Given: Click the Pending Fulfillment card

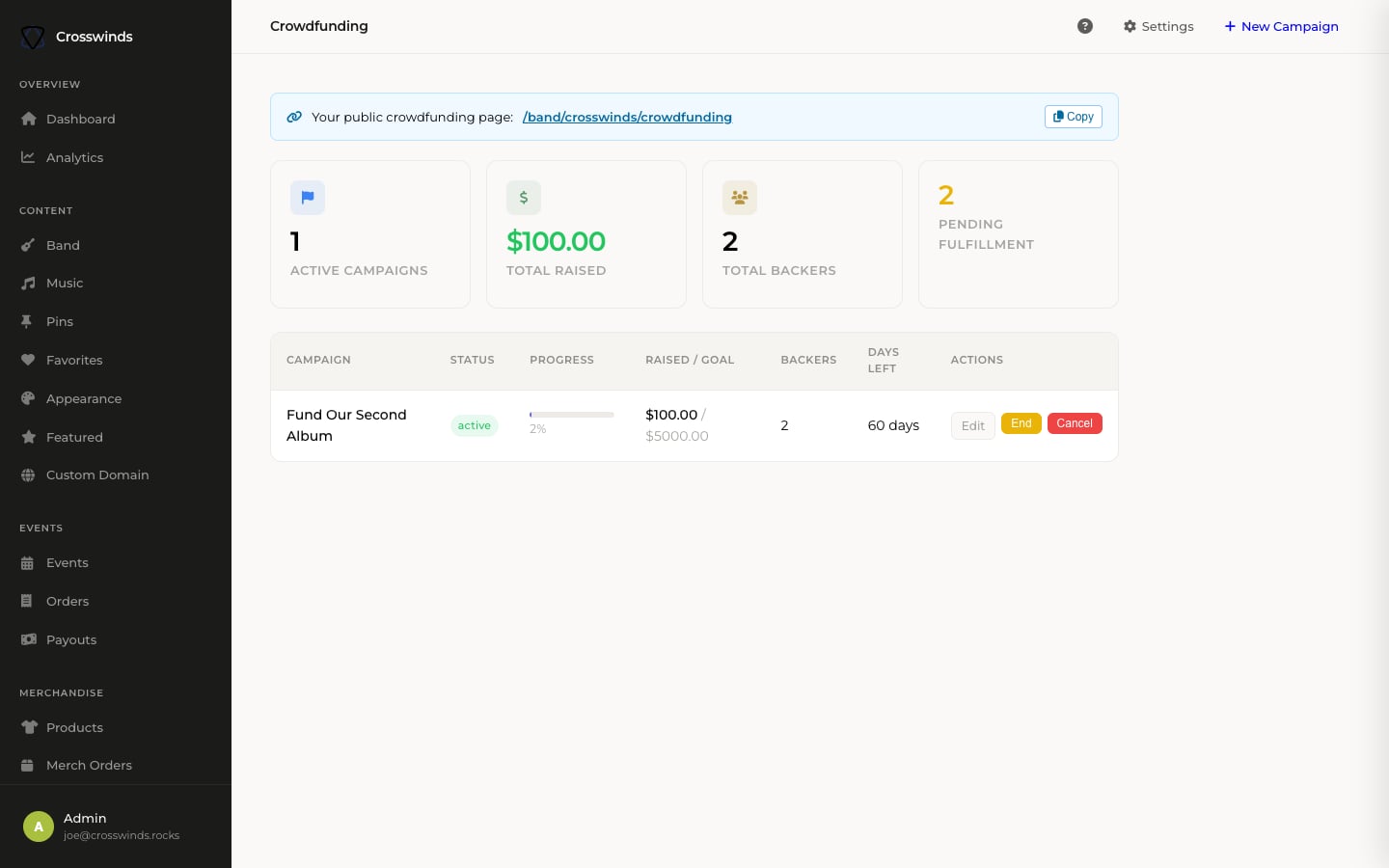Looking at the screenshot, I should (1019, 234).
